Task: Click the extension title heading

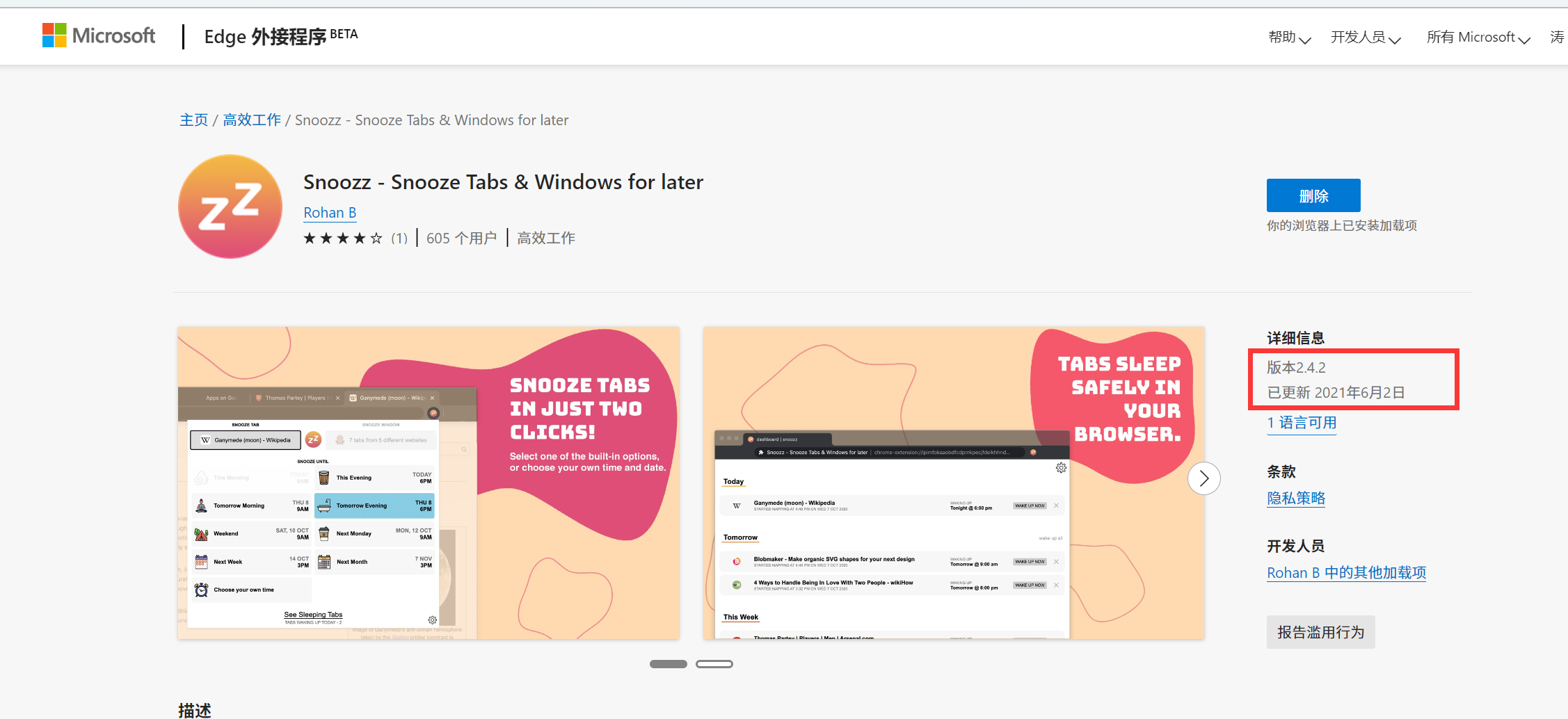Action: [x=503, y=182]
